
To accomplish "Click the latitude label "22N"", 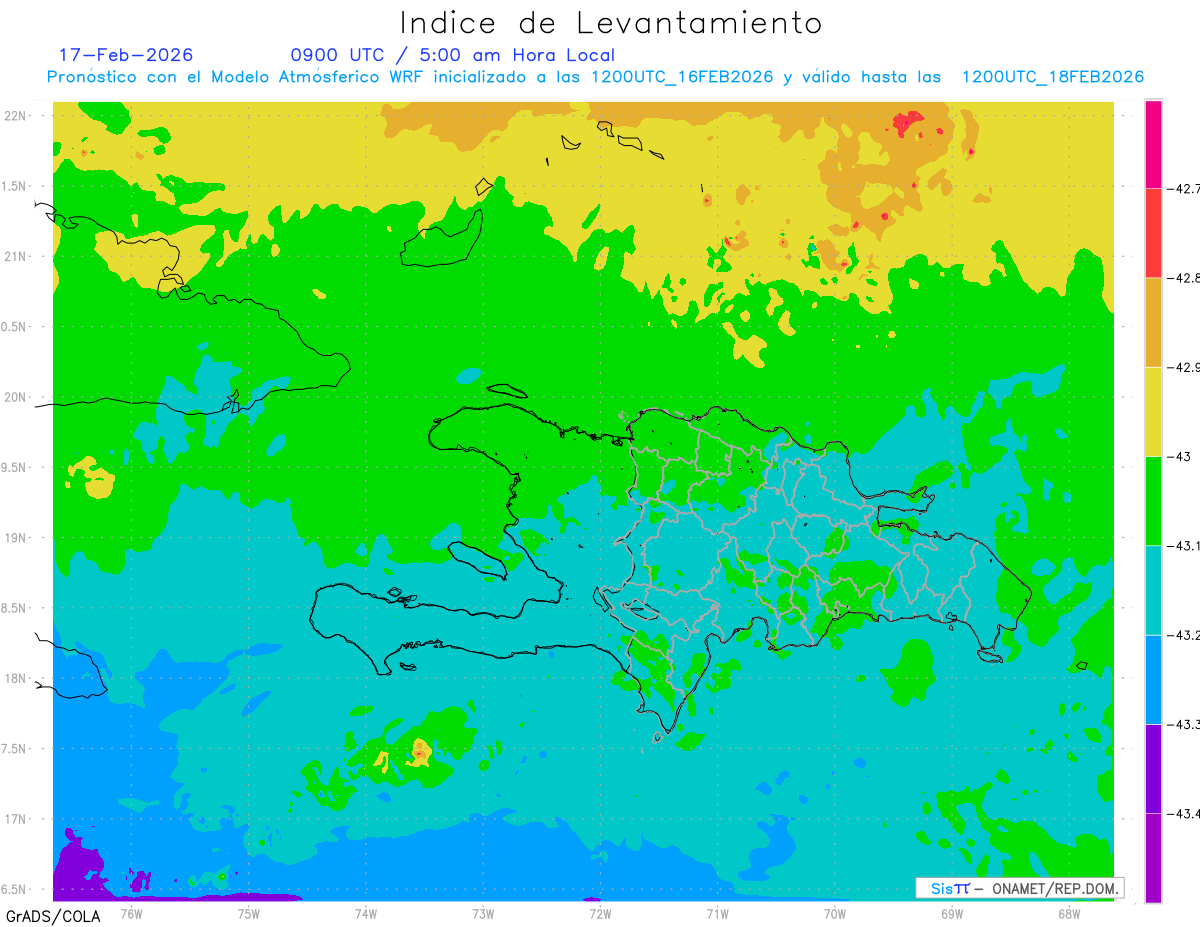I will point(17,115).
